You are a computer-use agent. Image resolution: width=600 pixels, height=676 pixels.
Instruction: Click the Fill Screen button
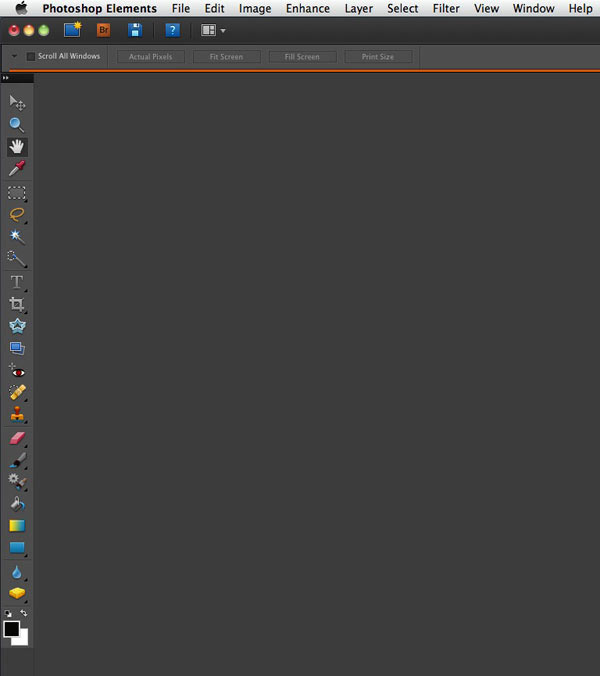(302, 56)
